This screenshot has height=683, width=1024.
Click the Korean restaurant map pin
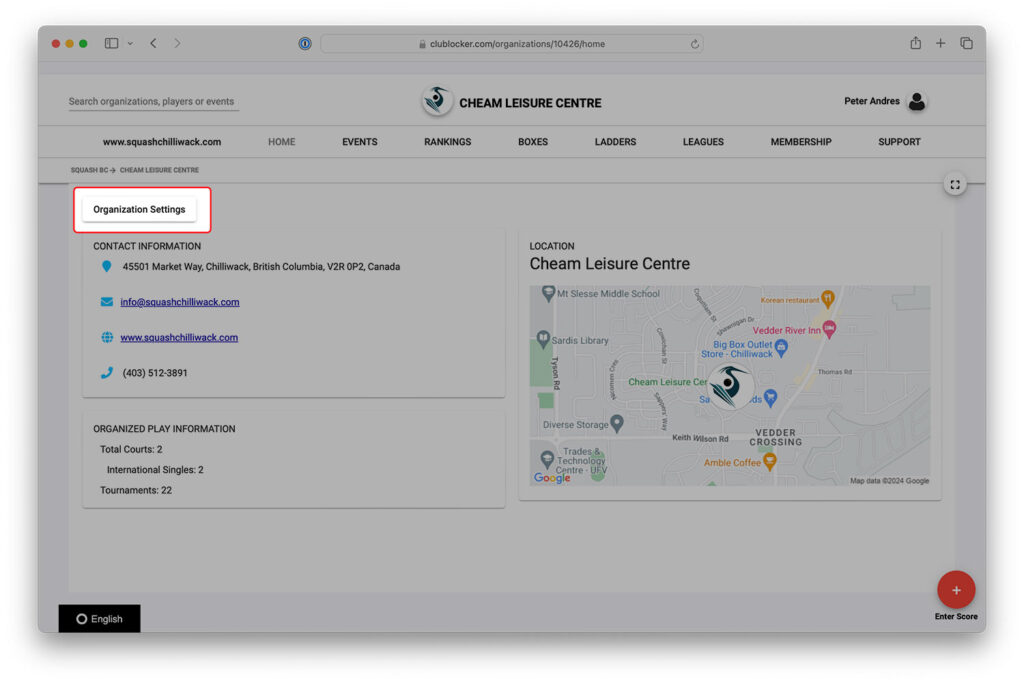click(x=827, y=299)
